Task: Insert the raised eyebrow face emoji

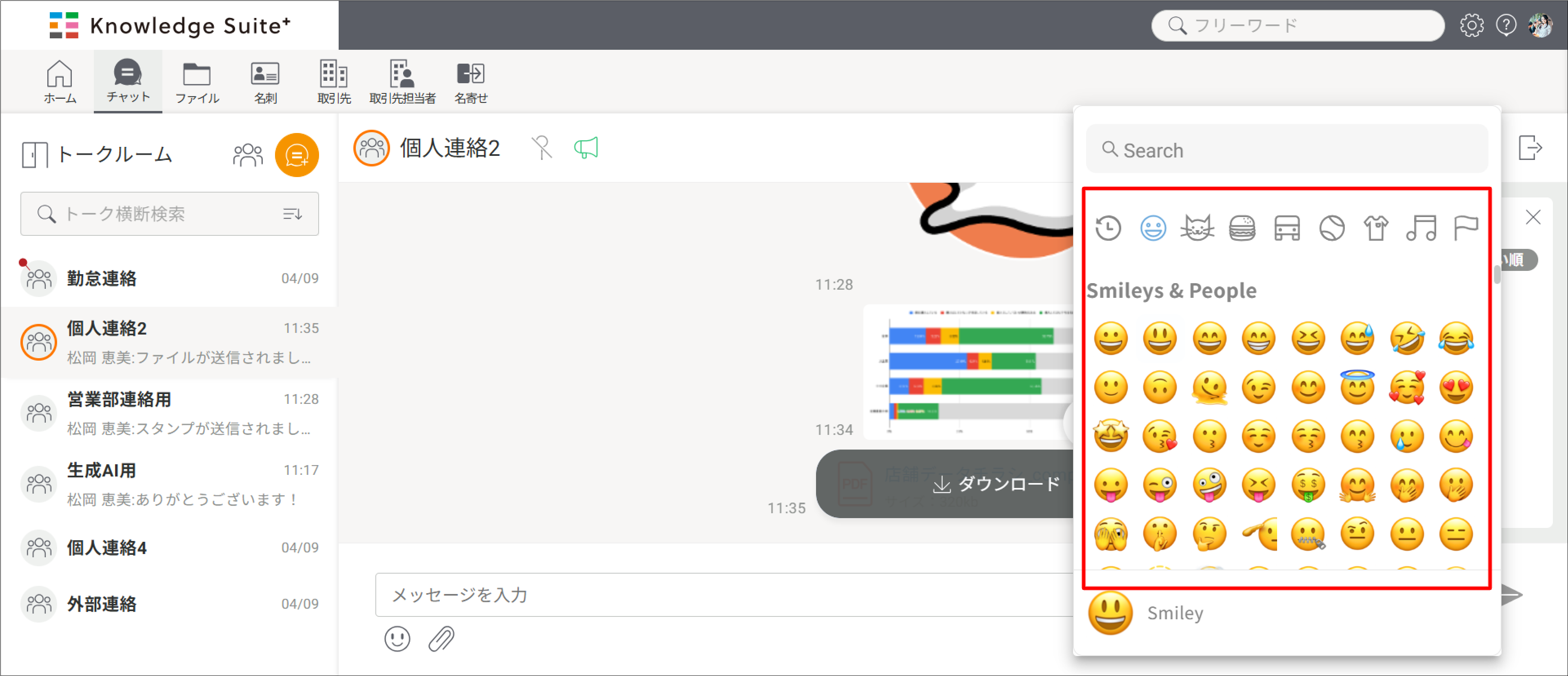Action: click(1357, 534)
